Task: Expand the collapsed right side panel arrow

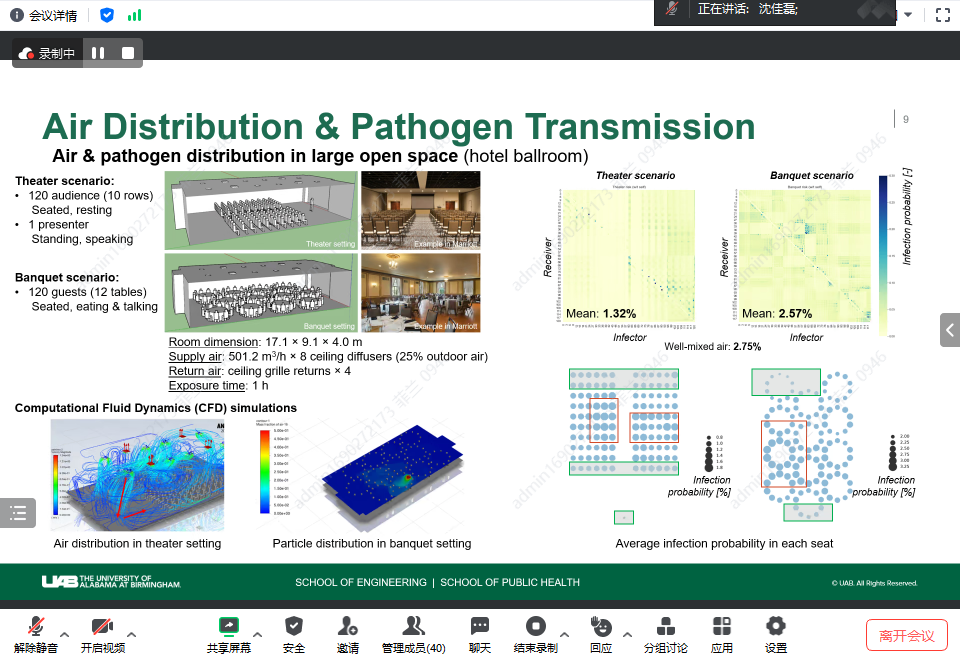Action: 950,330
